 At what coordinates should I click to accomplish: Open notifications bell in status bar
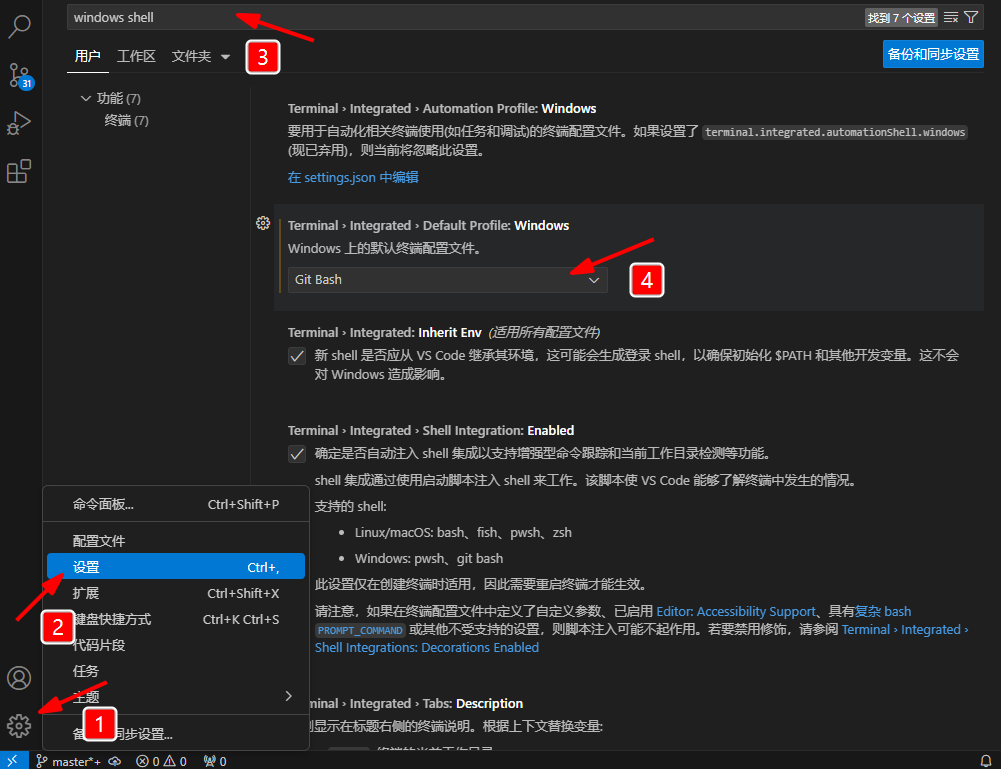tap(985, 761)
